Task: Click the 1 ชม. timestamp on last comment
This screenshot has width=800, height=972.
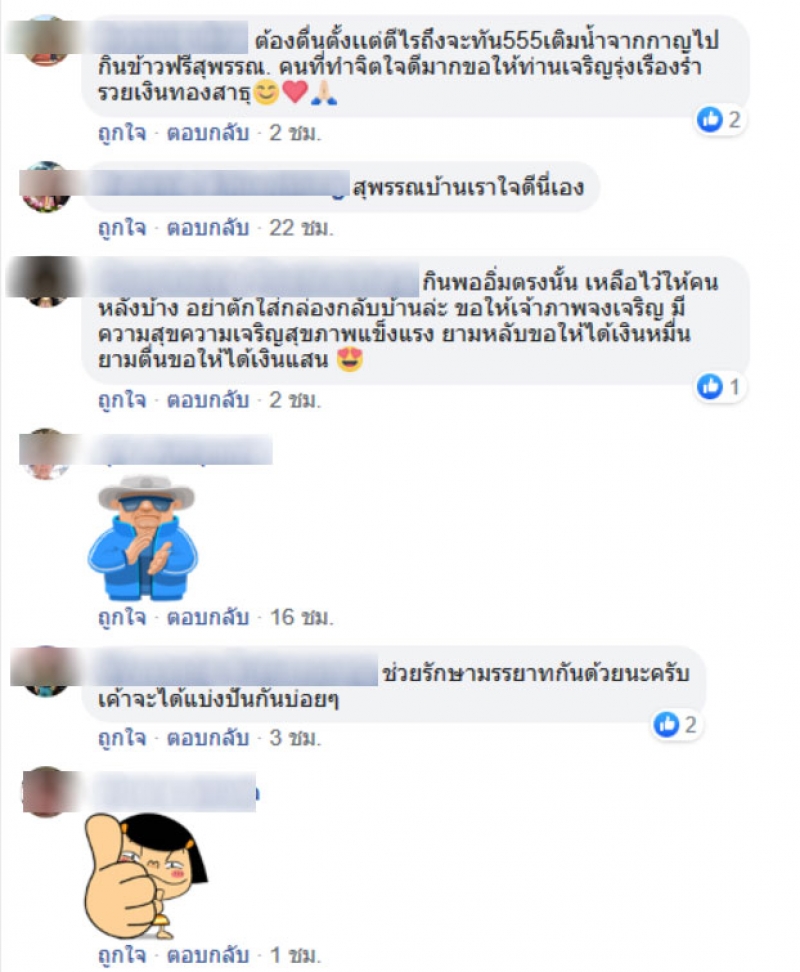Action: point(295,955)
